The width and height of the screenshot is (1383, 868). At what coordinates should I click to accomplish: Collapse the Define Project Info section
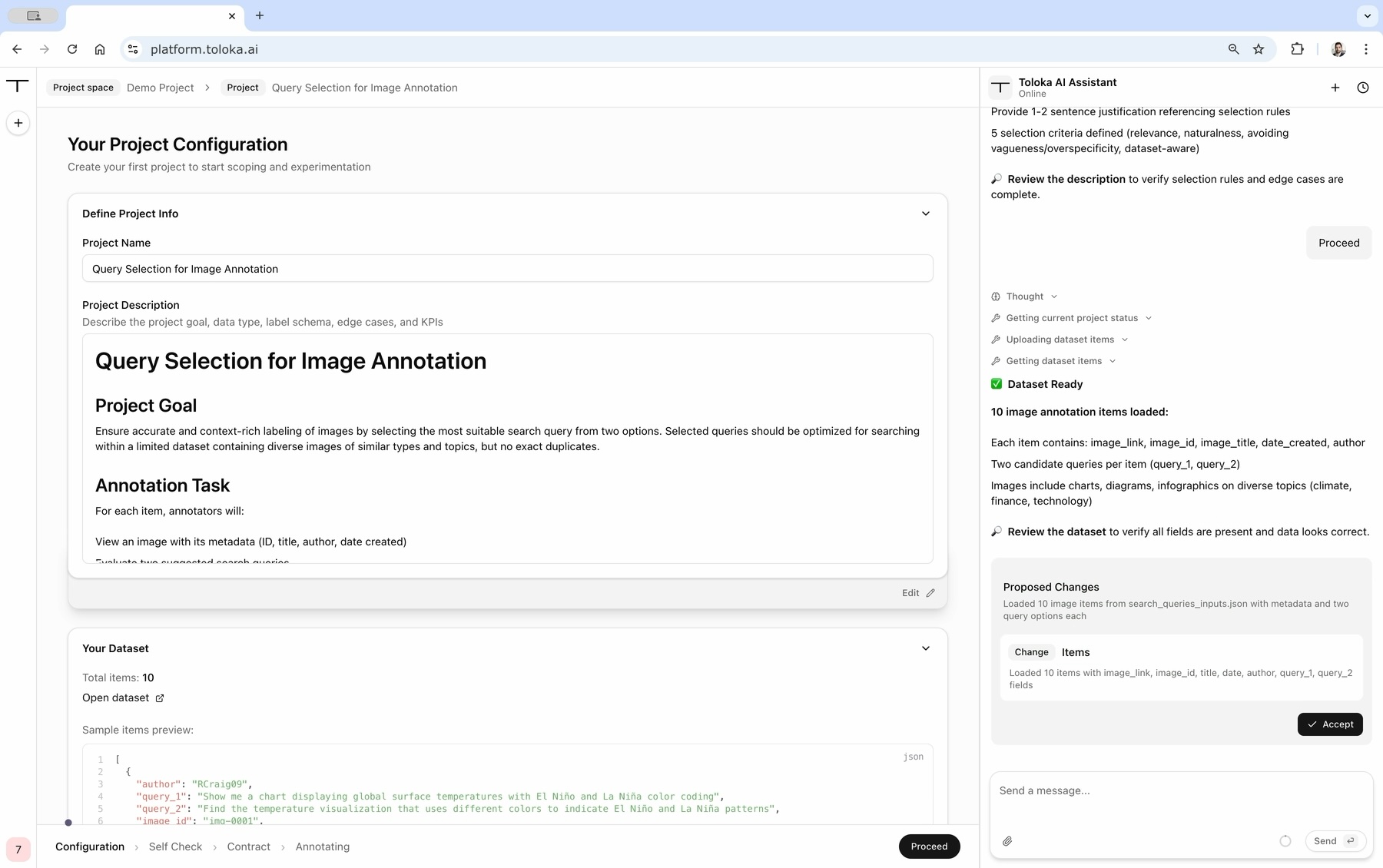926,214
